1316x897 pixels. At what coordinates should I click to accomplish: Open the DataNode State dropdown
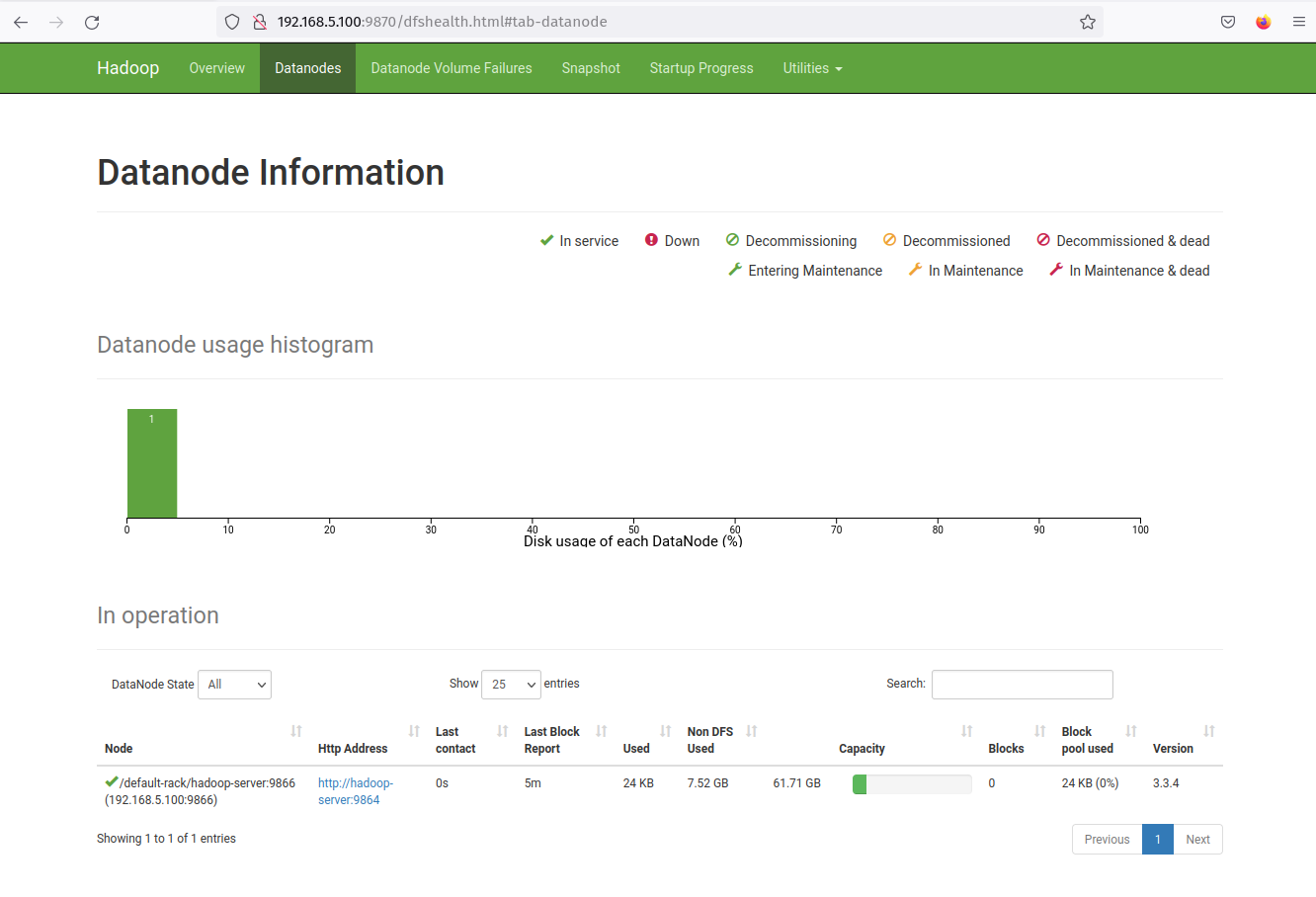point(234,685)
